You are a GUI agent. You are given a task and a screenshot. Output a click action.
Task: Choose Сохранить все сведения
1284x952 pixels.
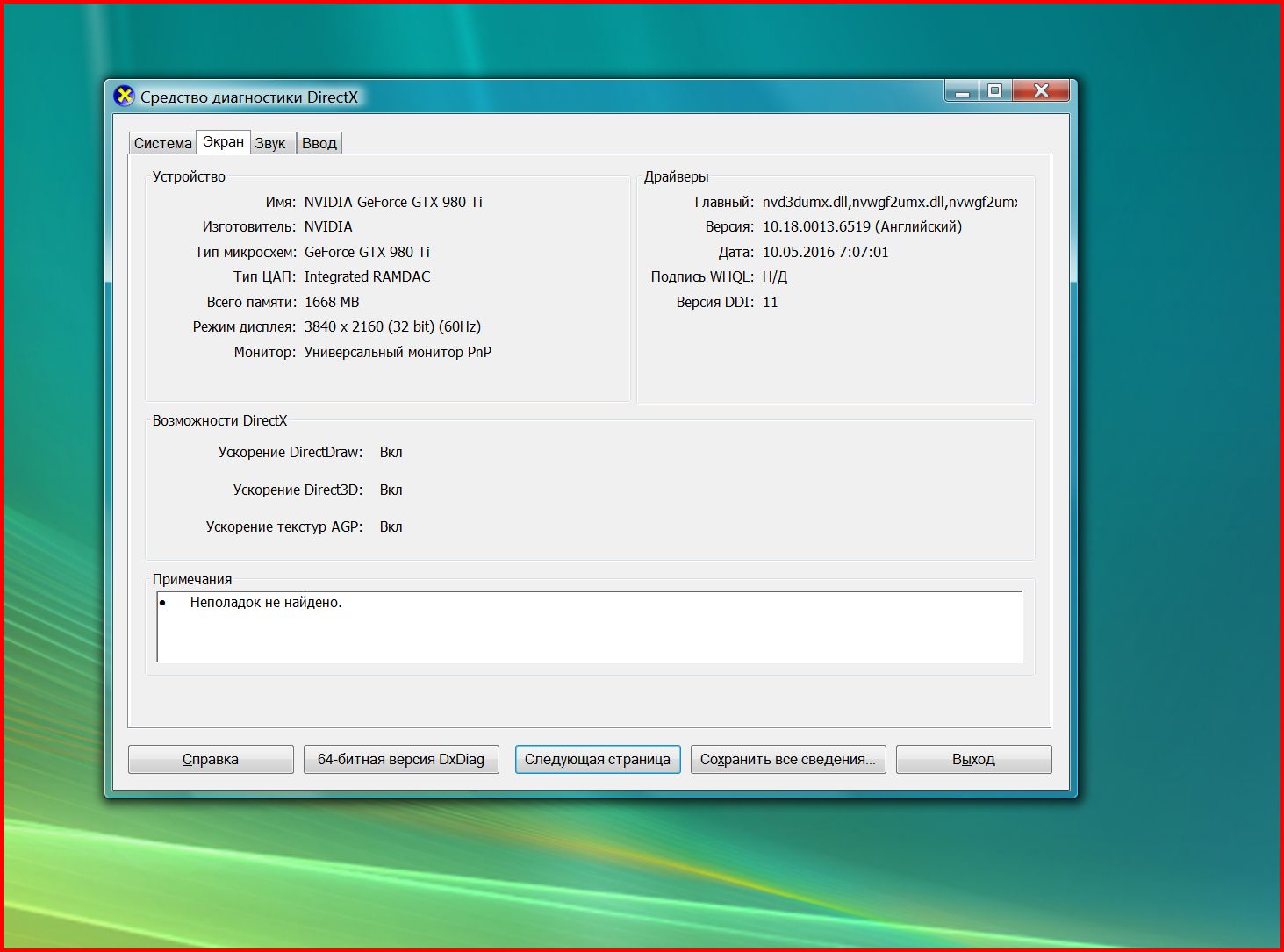coord(787,759)
